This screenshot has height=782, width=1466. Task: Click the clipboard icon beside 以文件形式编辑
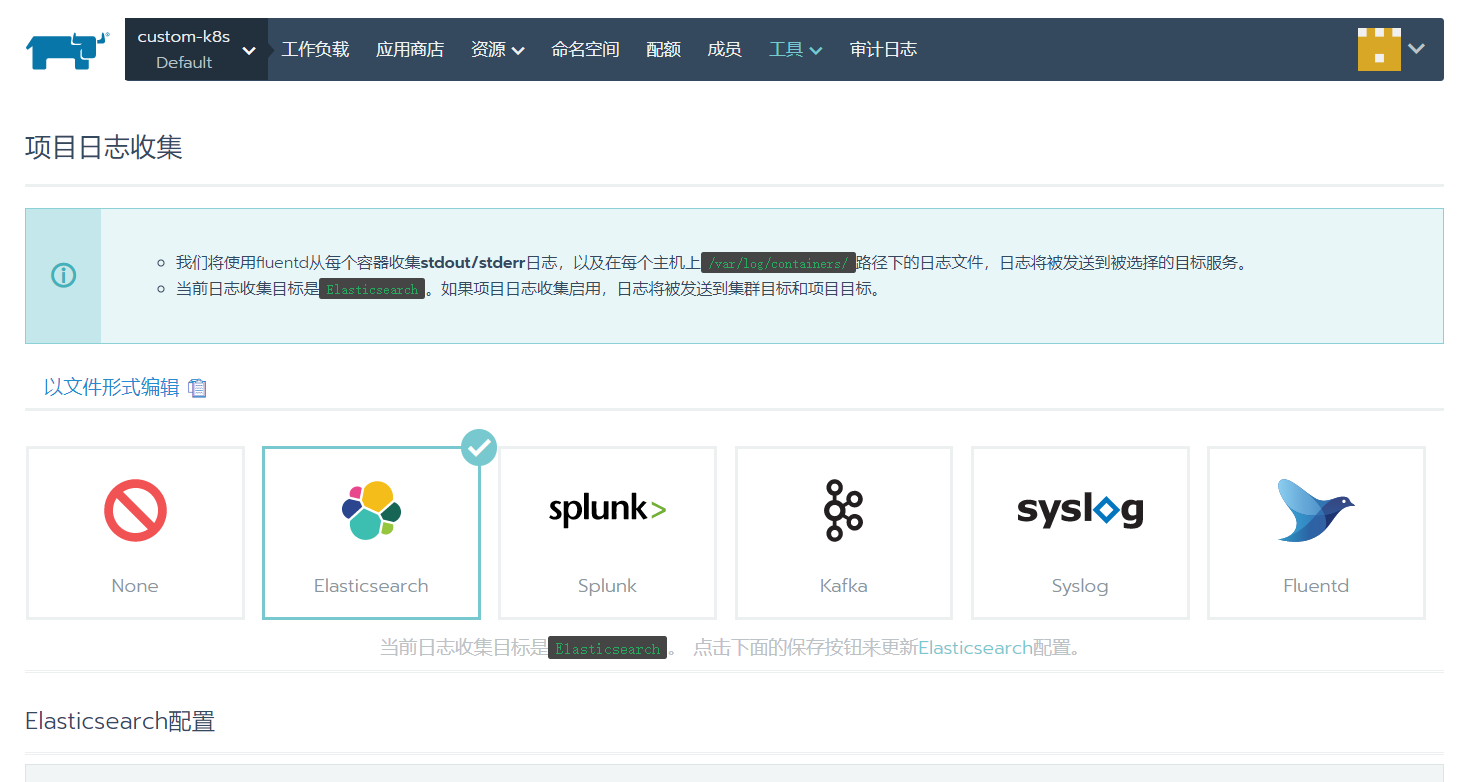coord(198,388)
